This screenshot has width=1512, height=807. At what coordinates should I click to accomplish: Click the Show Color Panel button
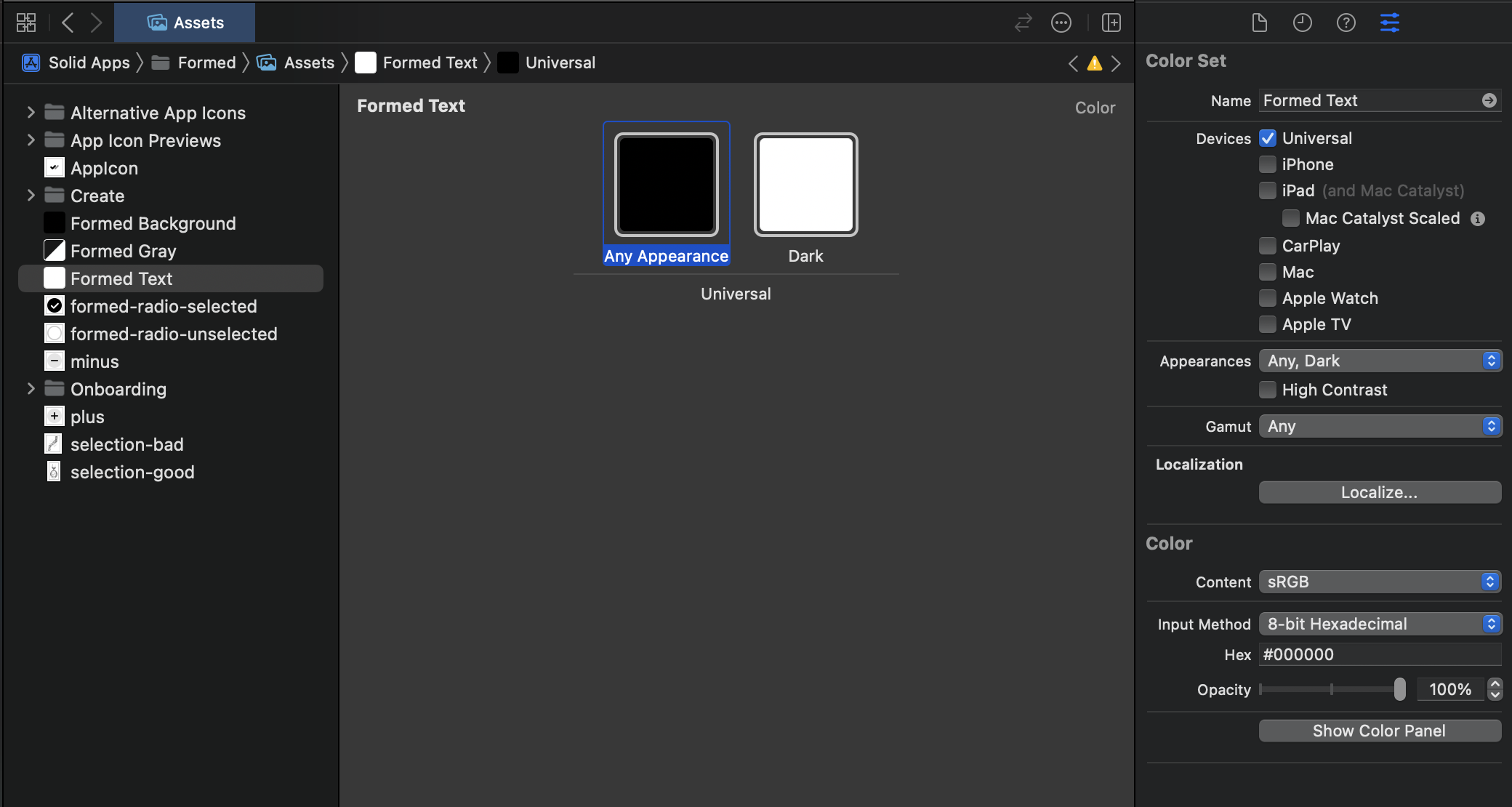[1379, 731]
